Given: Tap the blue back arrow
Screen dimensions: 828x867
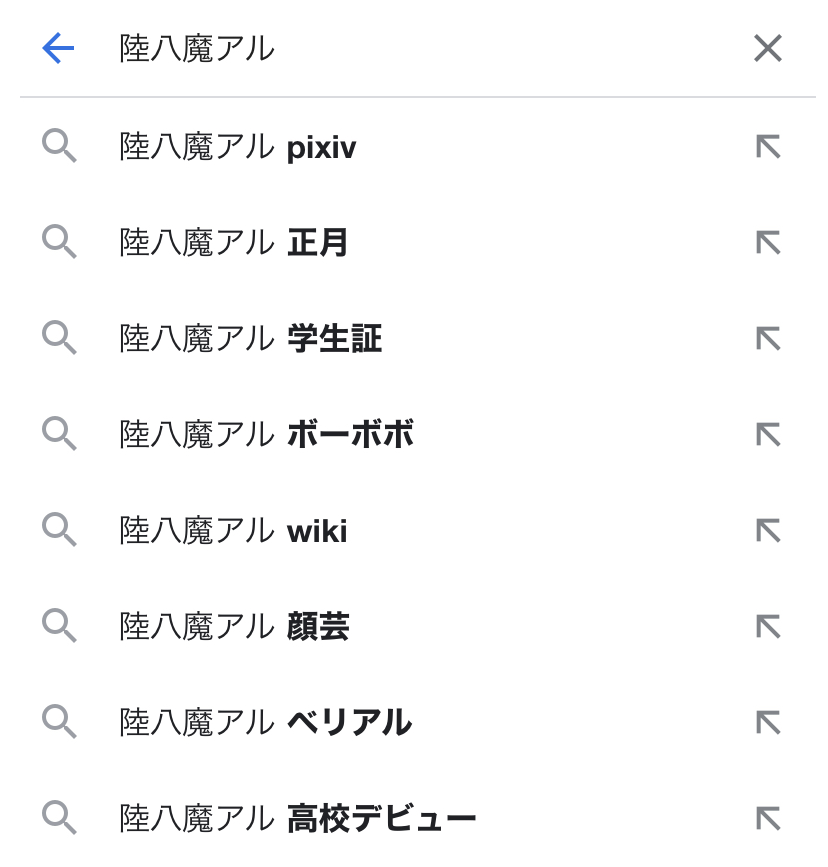Looking at the screenshot, I should click(58, 48).
